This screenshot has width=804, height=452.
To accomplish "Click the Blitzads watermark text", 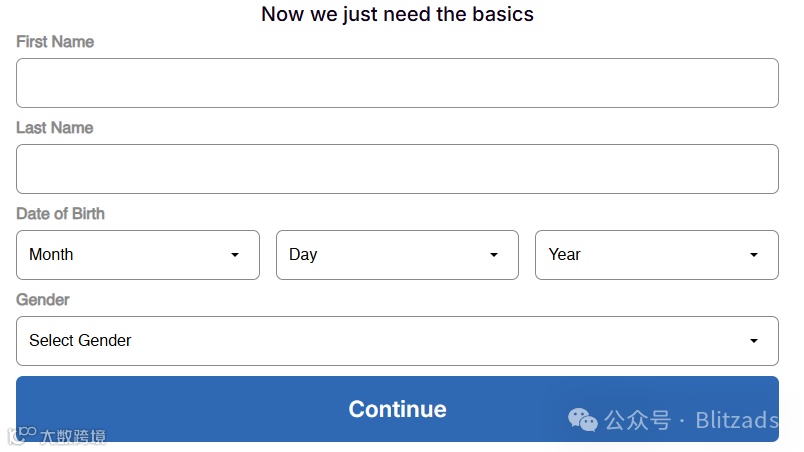I will 737,420.
